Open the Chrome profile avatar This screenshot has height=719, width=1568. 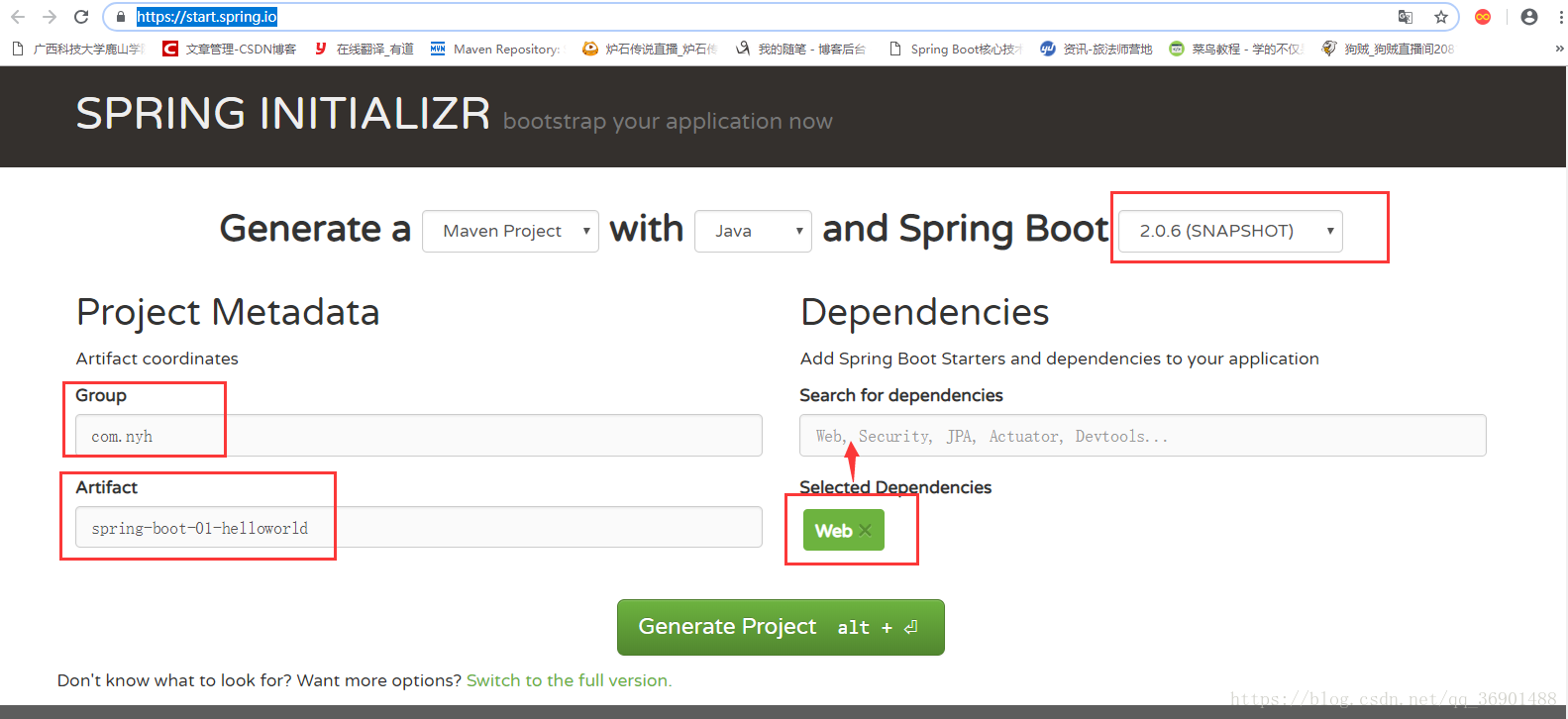click(x=1529, y=17)
